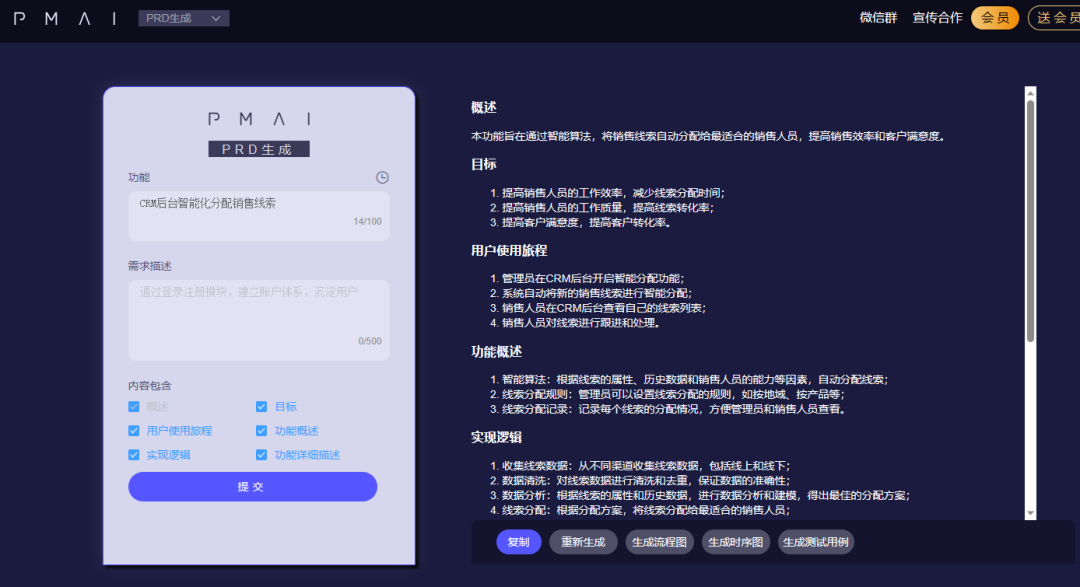This screenshot has width=1080, height=587.
Task: Open the history via the clock icon
Action: point(382,178)
